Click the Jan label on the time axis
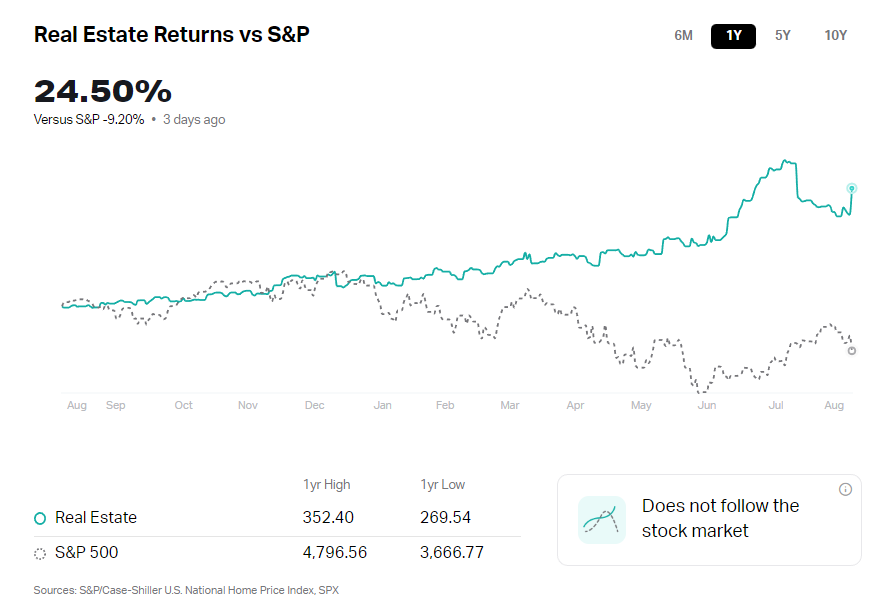The image size is (891, 614). [x=382, y=405]
